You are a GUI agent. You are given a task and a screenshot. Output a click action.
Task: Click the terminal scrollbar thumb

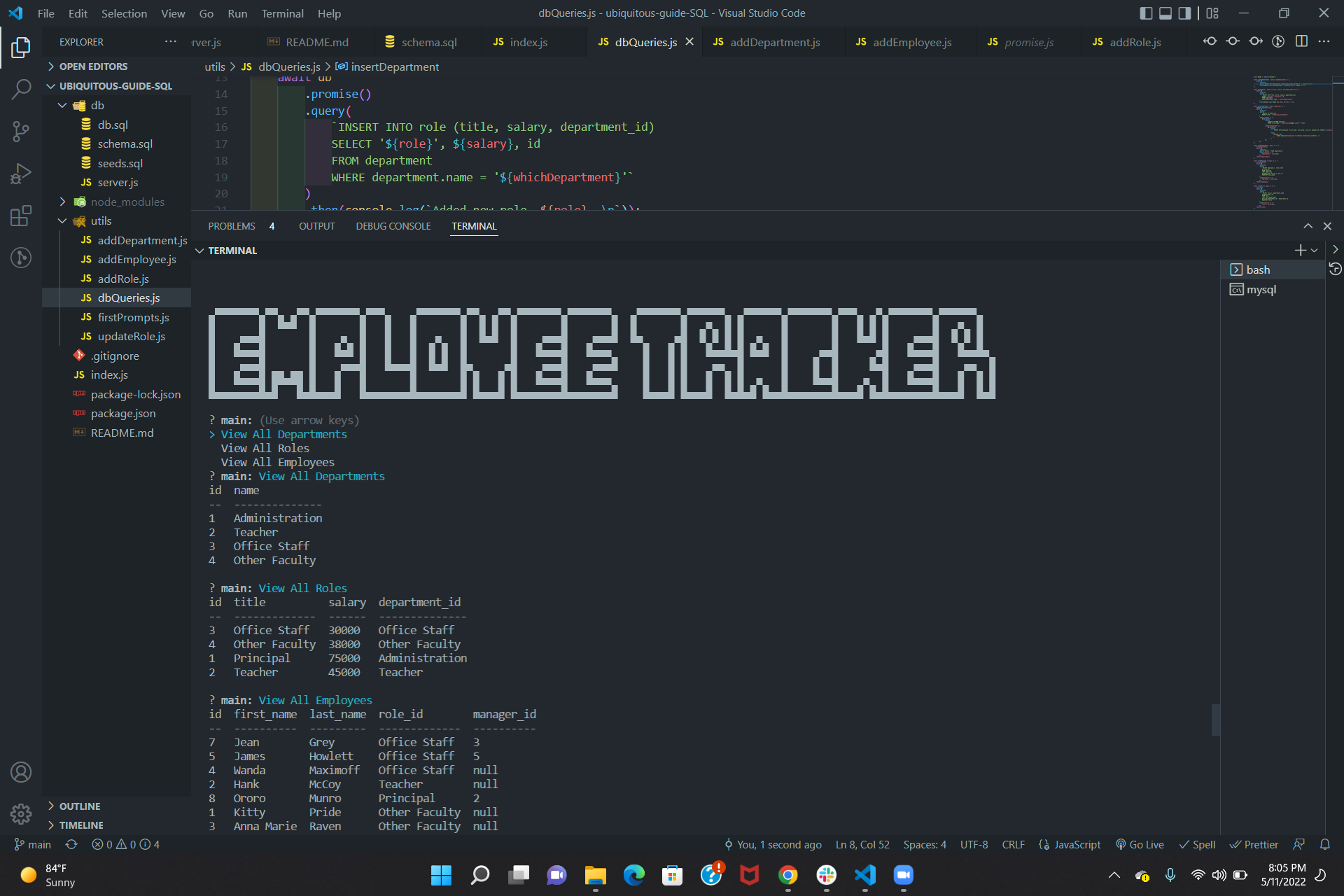[1216, 720]
